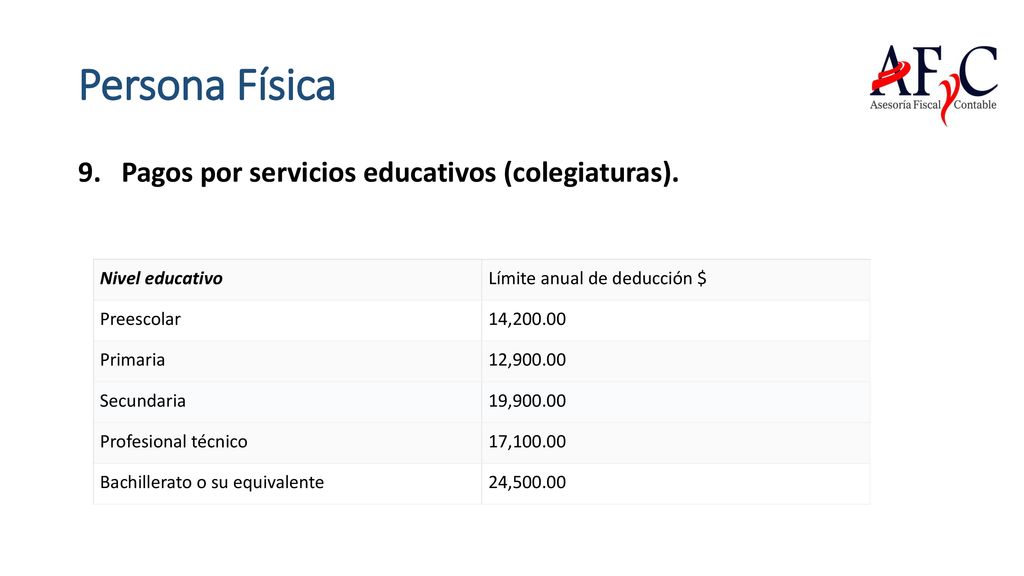
Task: Click the 14,200.00 amount cell
Action: point(676,320)
